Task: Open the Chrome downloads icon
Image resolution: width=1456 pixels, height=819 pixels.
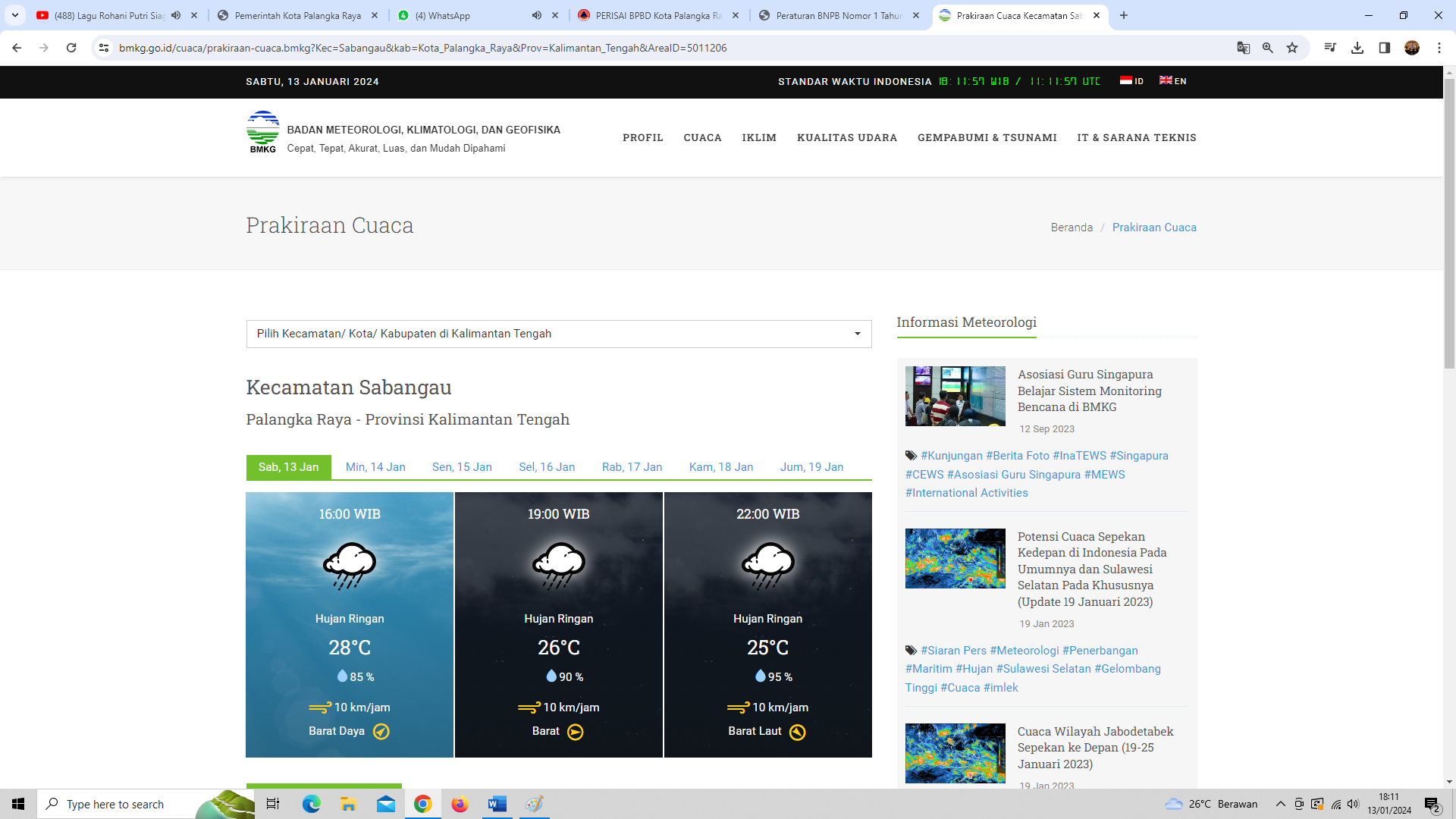Action: pyautogui.click(x=1357, y=48)
